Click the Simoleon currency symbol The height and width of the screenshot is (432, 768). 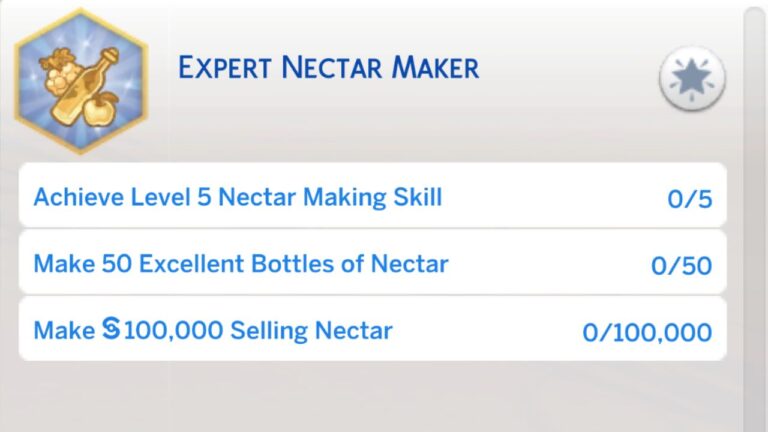111,329
